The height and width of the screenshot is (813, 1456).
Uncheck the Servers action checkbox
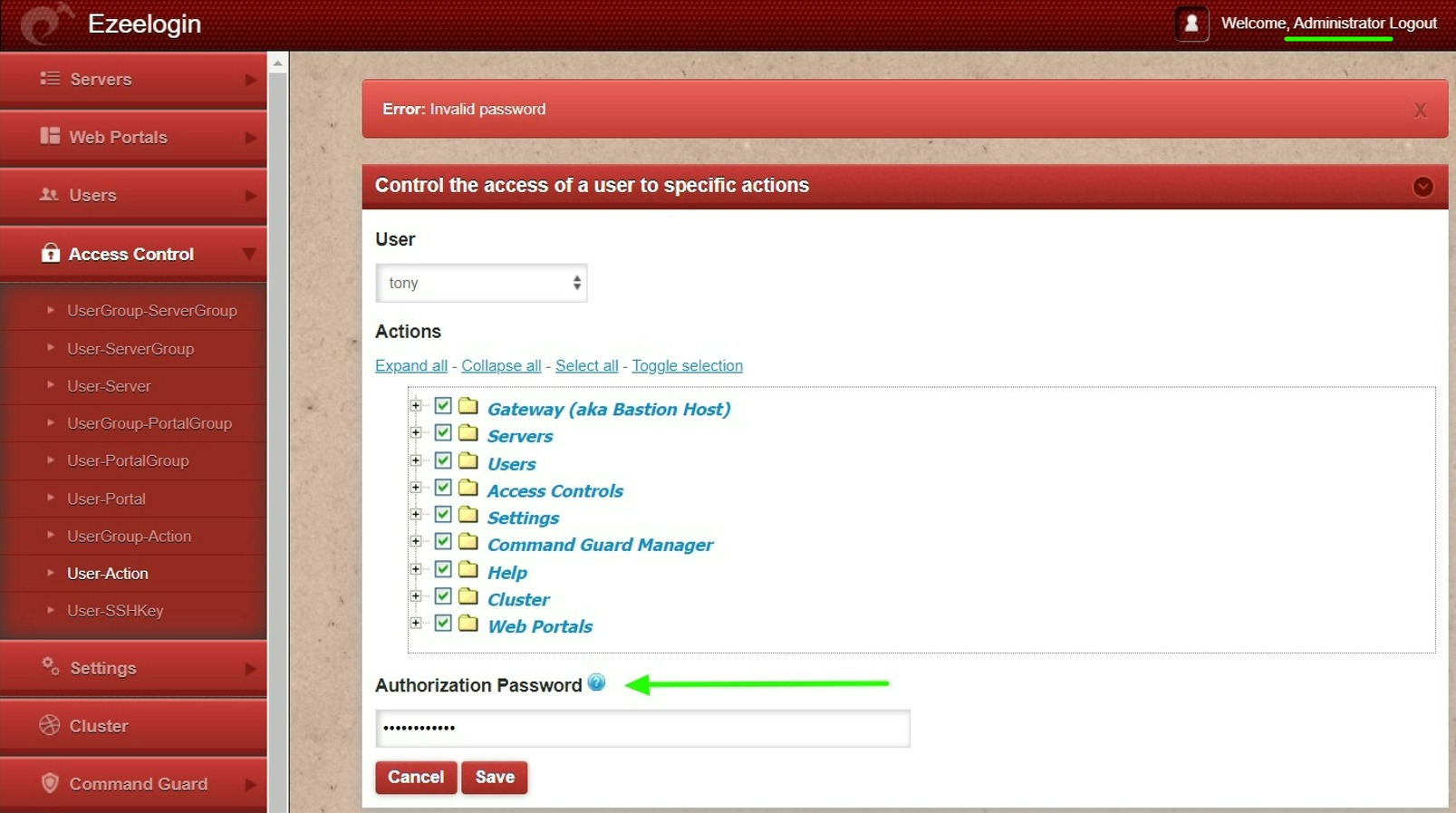[443, 433]
